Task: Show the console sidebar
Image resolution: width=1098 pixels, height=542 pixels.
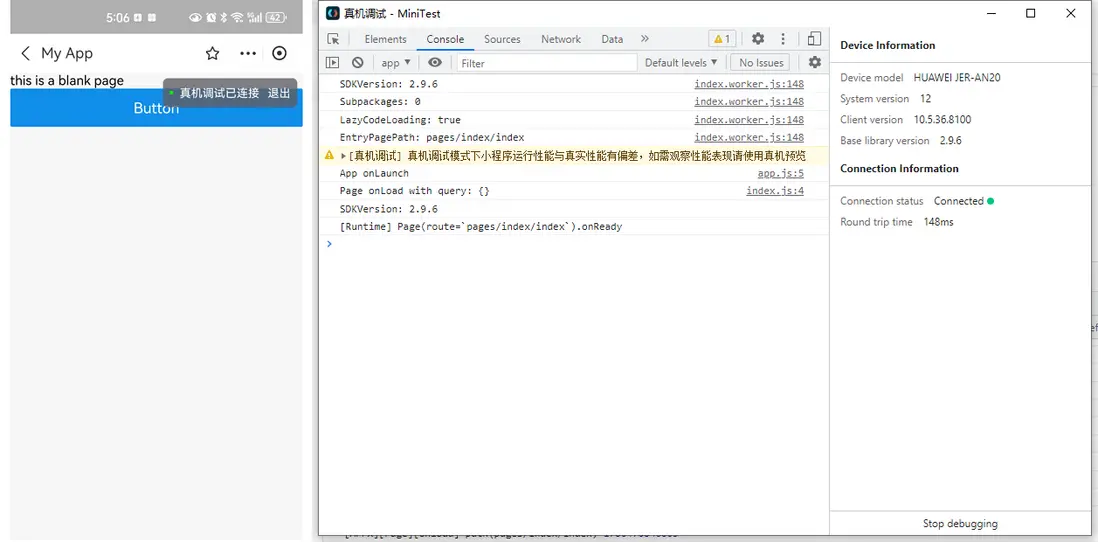Action: coord(333,62)
